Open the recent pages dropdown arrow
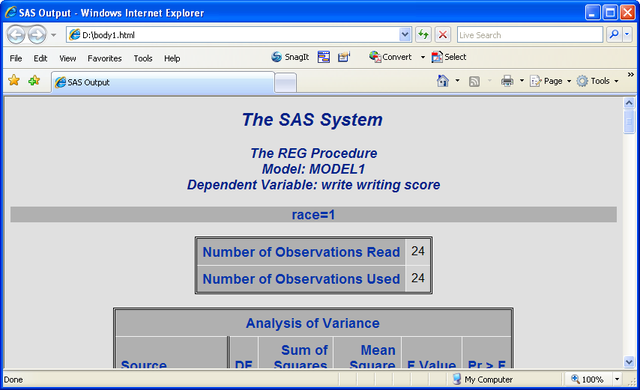Viewport: 640px width, 390px height. click(x=53, y=35)
